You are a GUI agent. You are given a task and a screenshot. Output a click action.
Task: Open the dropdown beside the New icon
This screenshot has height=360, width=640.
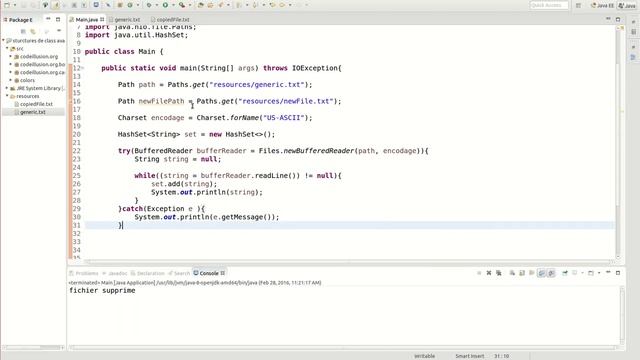click(x=15, y=5)
